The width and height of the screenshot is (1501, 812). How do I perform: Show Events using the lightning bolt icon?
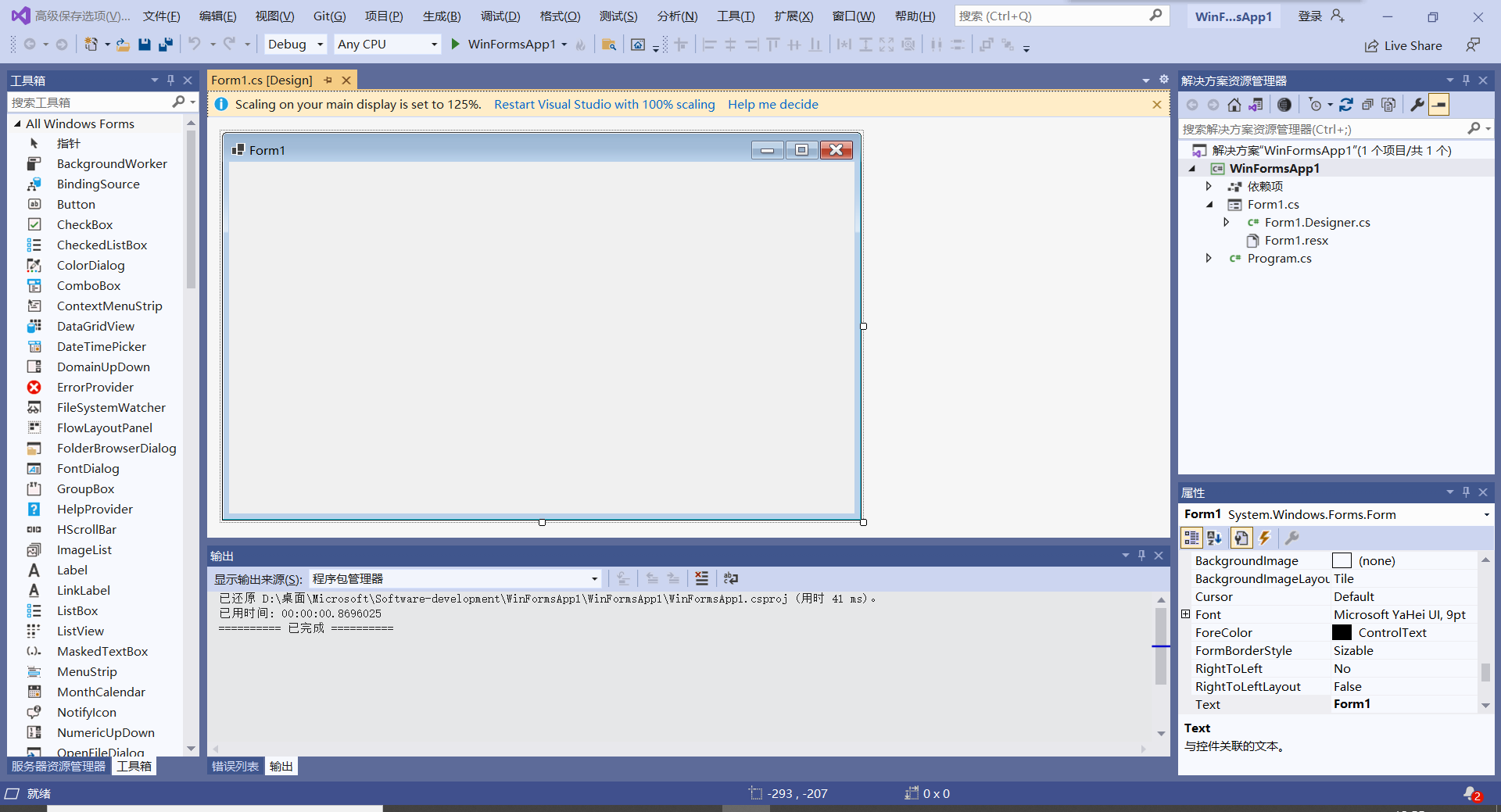(1265, 538)
